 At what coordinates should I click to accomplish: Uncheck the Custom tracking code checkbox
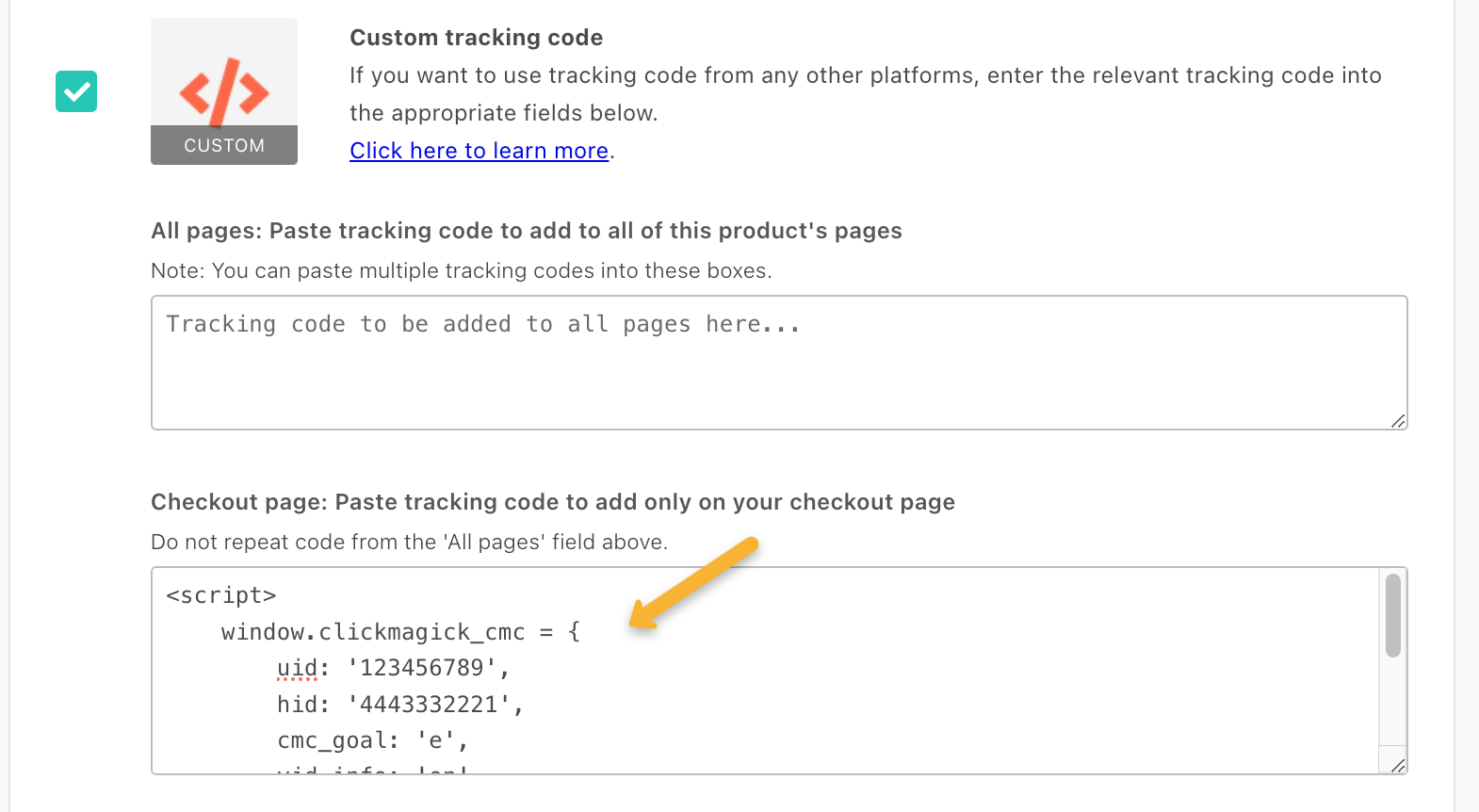(x=76, y=91)
